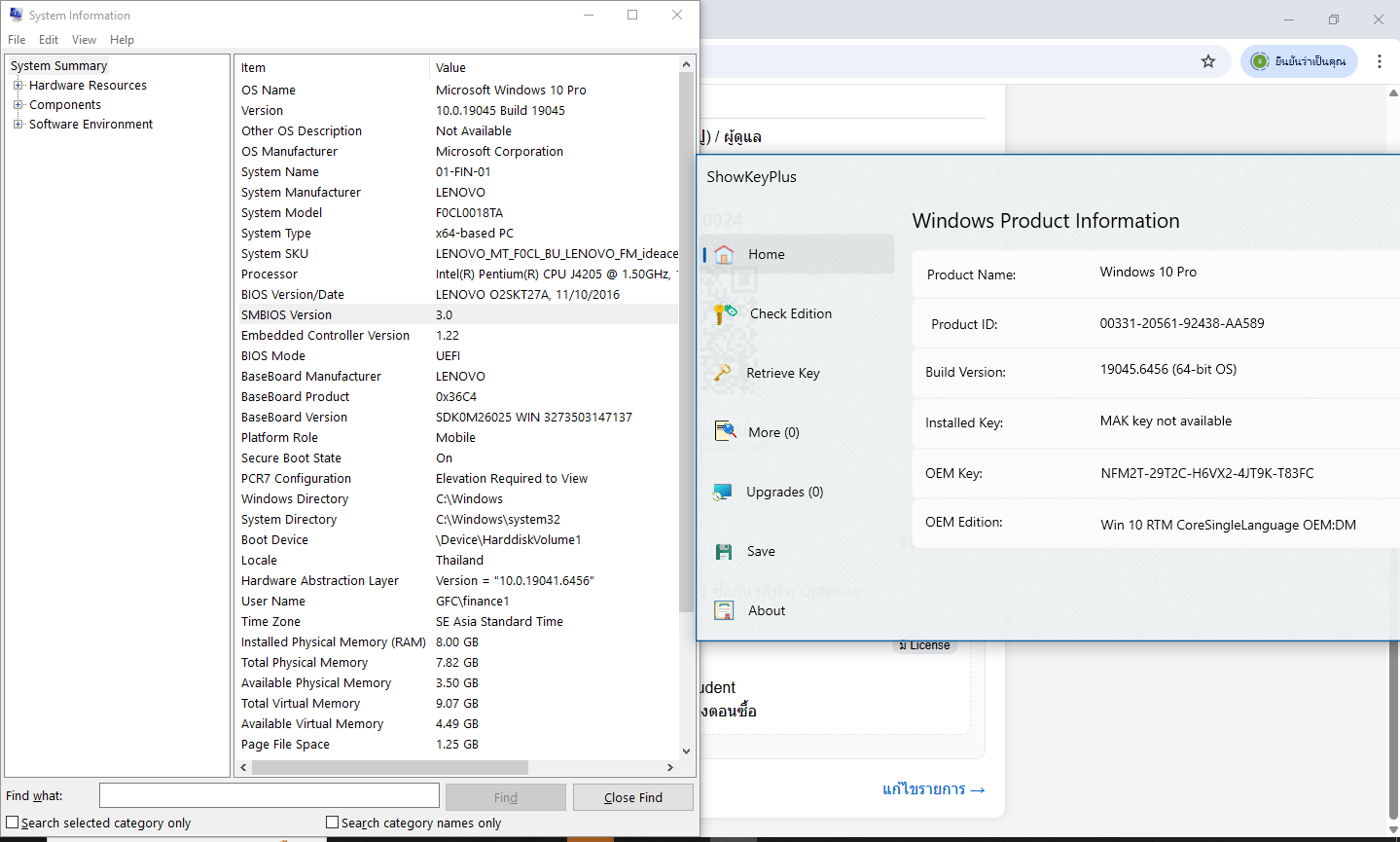The height and width of the screenshot is (842, 1400).
Task: Enable Search selected category only checkbox
Action: (13, 823)
